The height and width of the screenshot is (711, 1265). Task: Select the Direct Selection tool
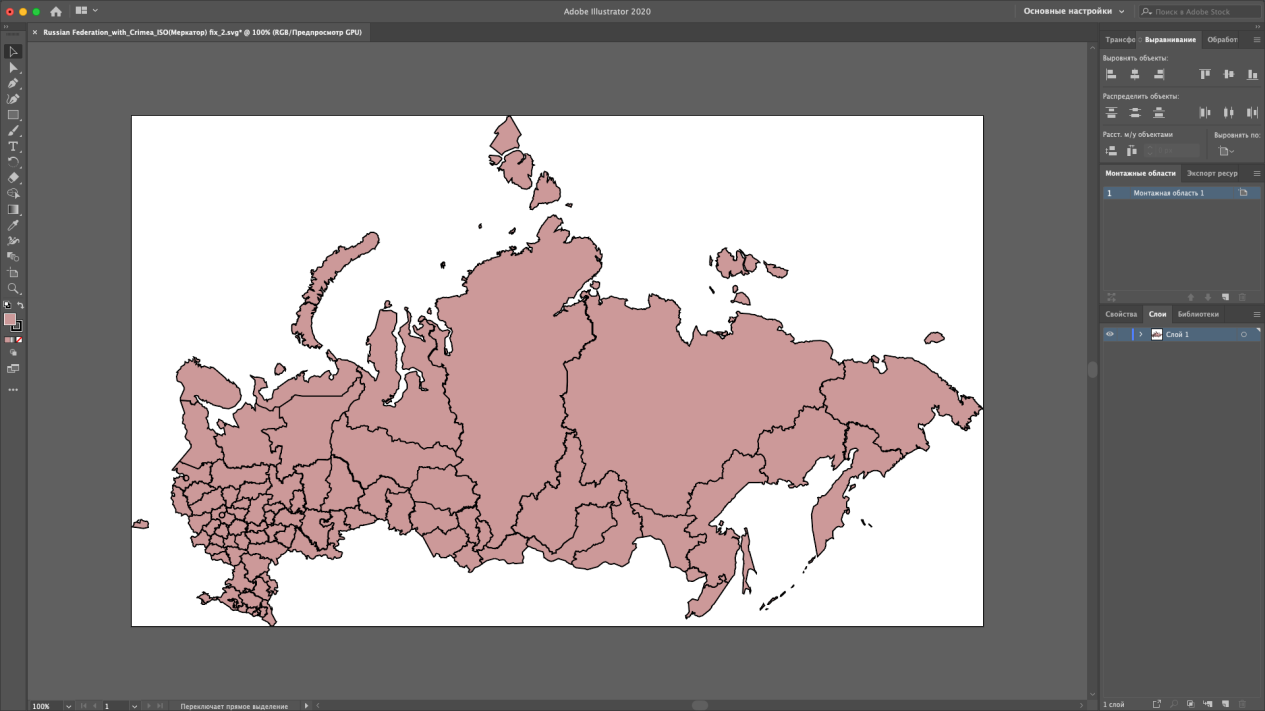[x=13, y=67]
